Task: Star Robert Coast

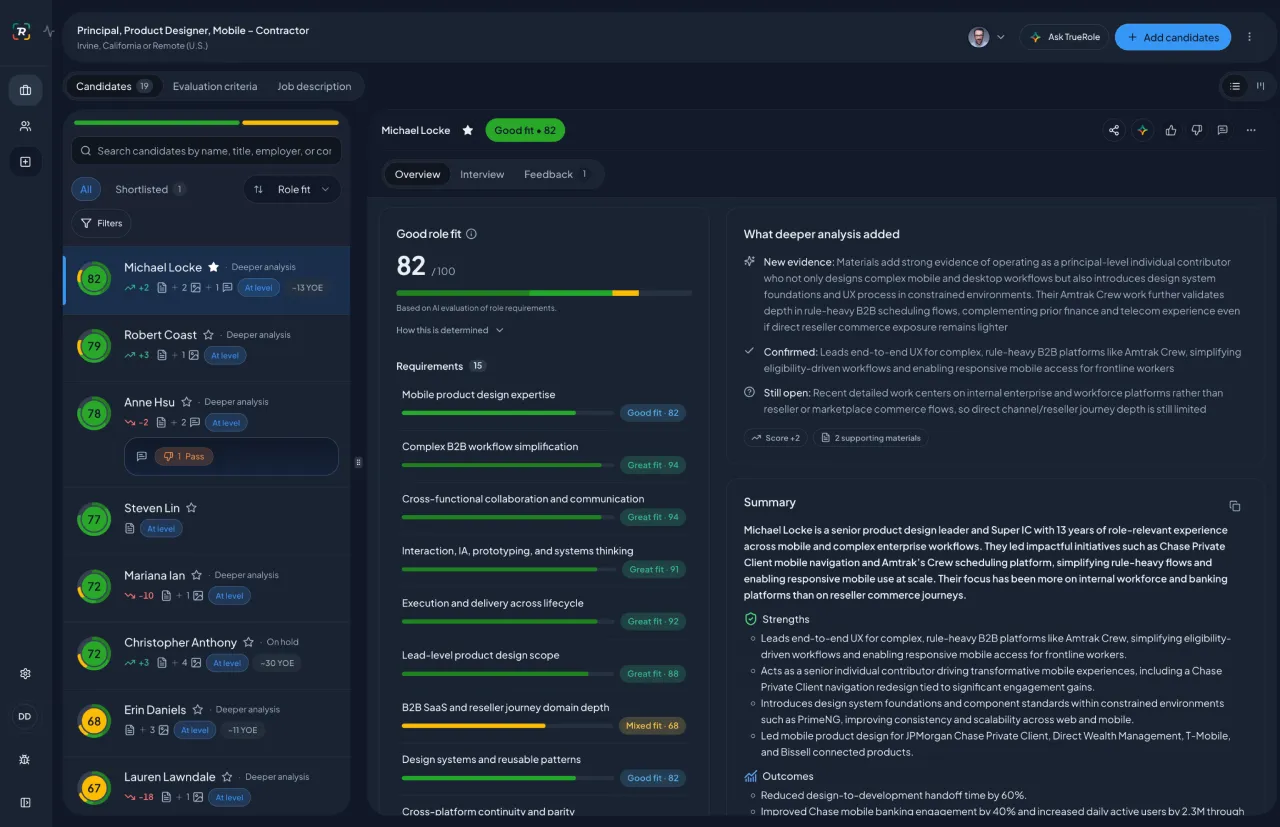Action: tap(208, 335)
